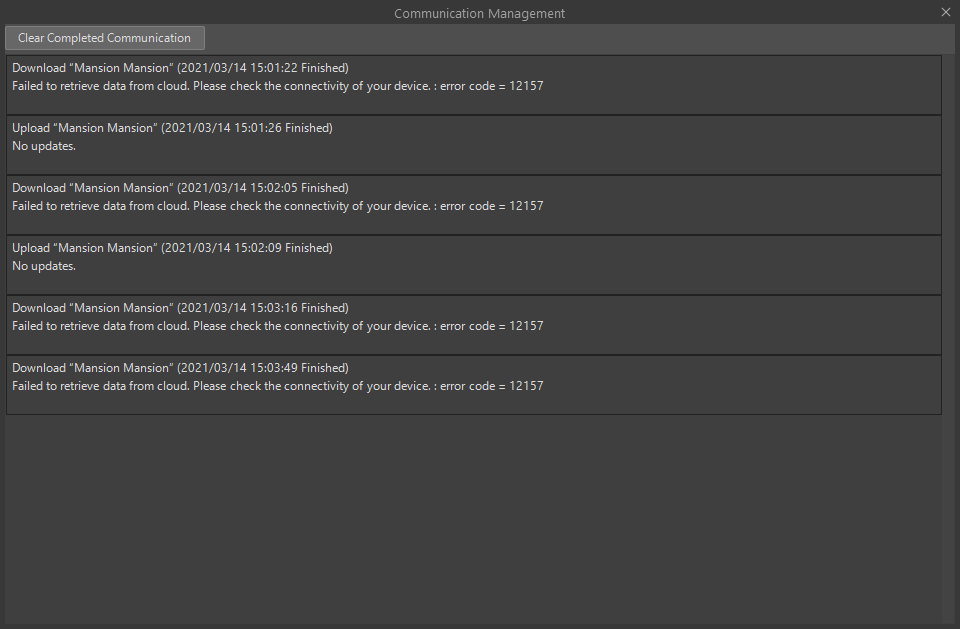Click error message in 15:02:05 download entry

pyautogui.click(x=278, y=206)
